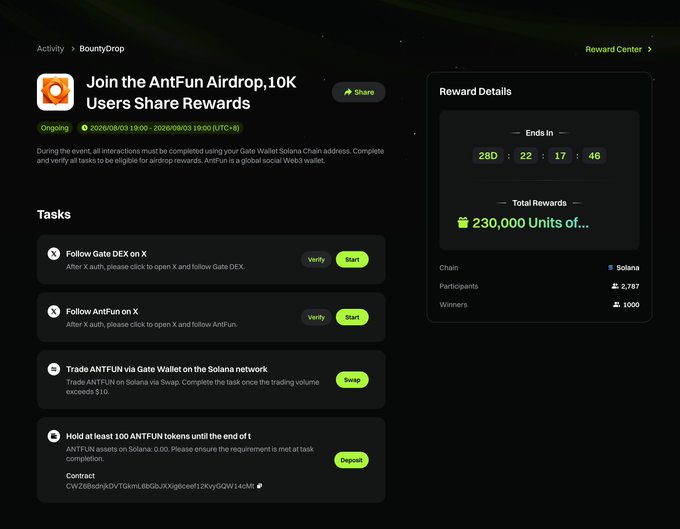
Task: Click Deposit for the Hold ANTFUN task
Action: coord(351,460)
